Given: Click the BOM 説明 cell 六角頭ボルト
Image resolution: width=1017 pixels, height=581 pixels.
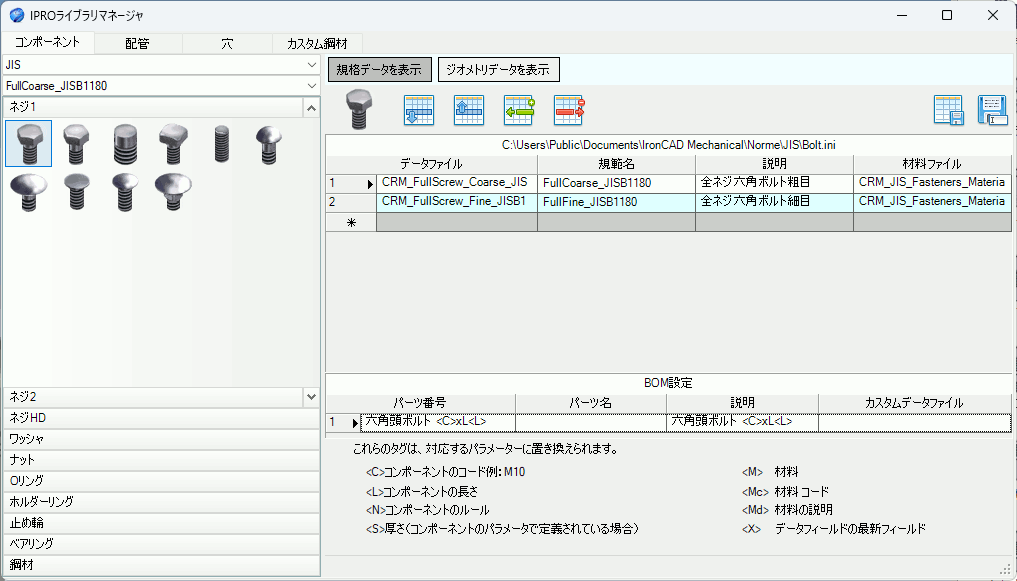Looking at the screenshot, I should click(x=742, y=422).
